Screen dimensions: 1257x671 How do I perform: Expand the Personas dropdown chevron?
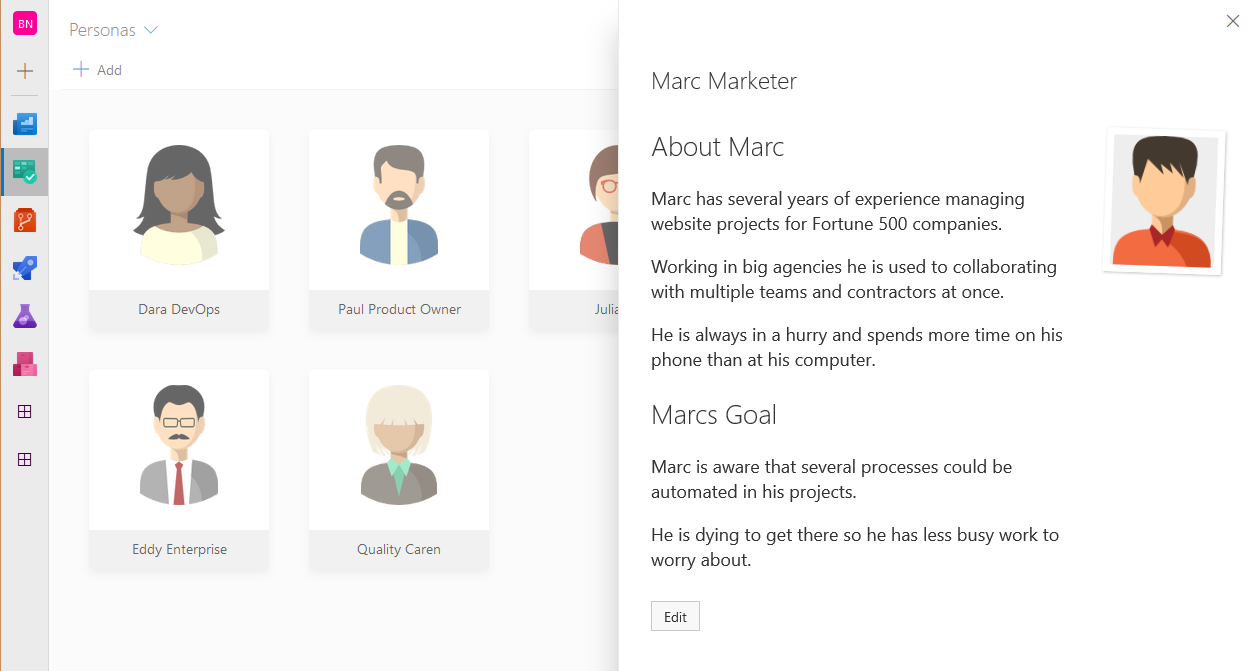coord(151,30)
